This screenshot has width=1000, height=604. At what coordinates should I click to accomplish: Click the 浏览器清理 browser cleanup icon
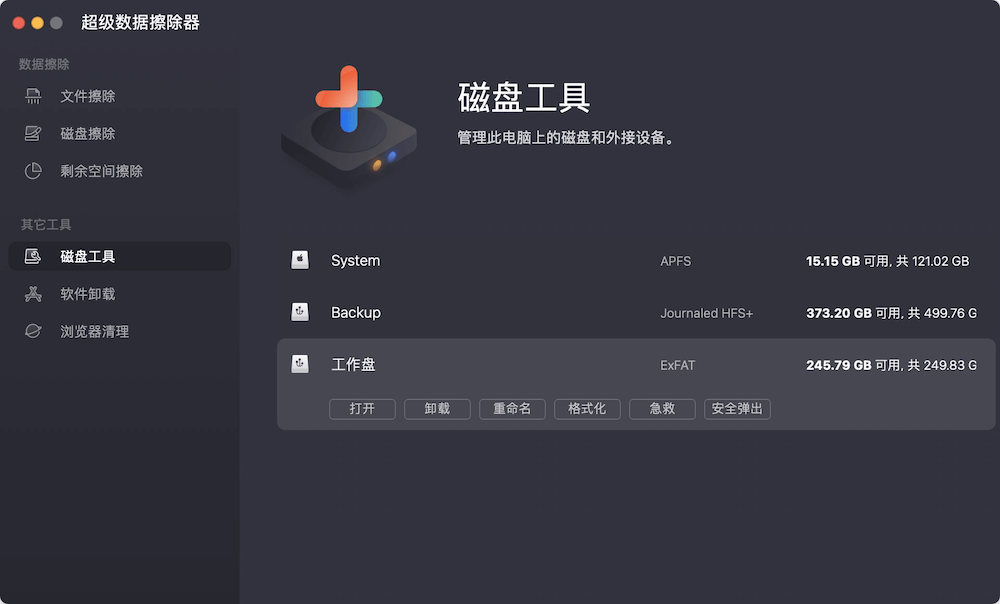(x=32, y=331)
